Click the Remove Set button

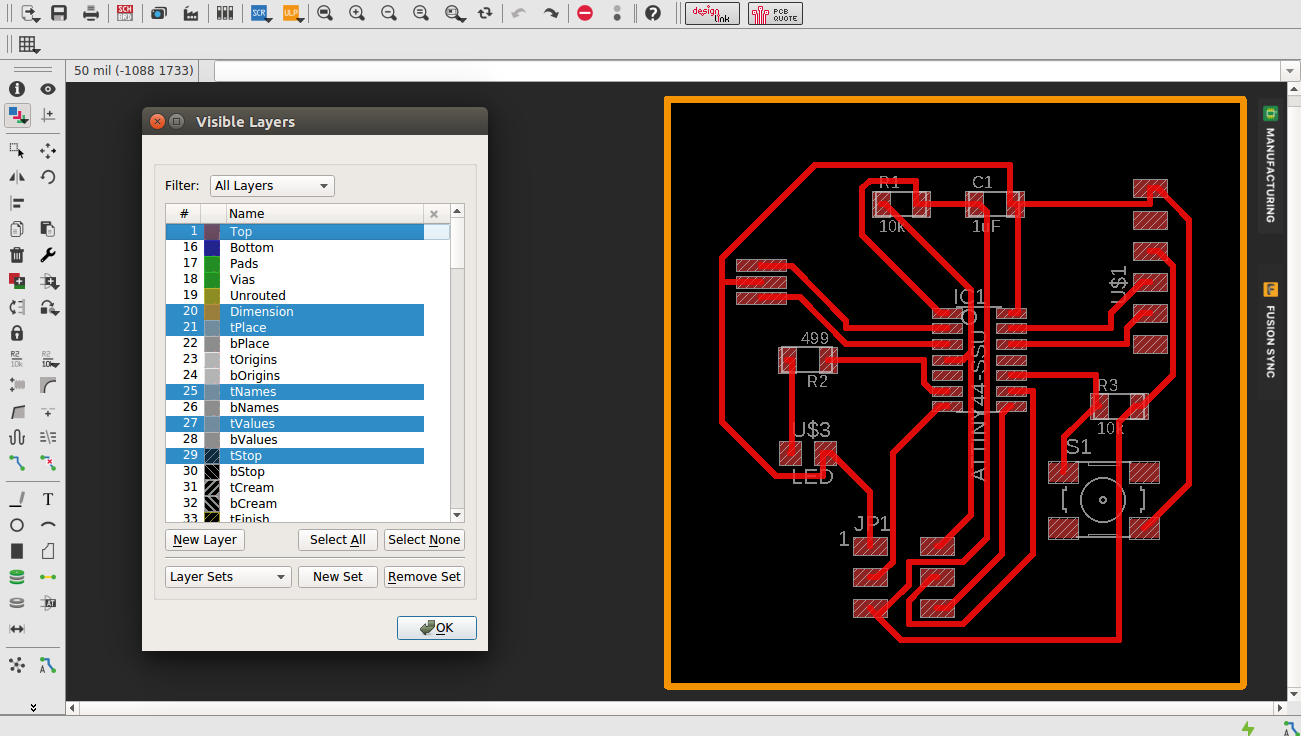pos(424,577)
